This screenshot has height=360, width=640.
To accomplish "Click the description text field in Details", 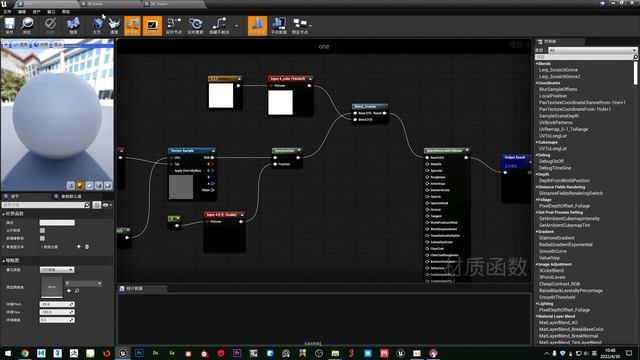I will 57,222.
